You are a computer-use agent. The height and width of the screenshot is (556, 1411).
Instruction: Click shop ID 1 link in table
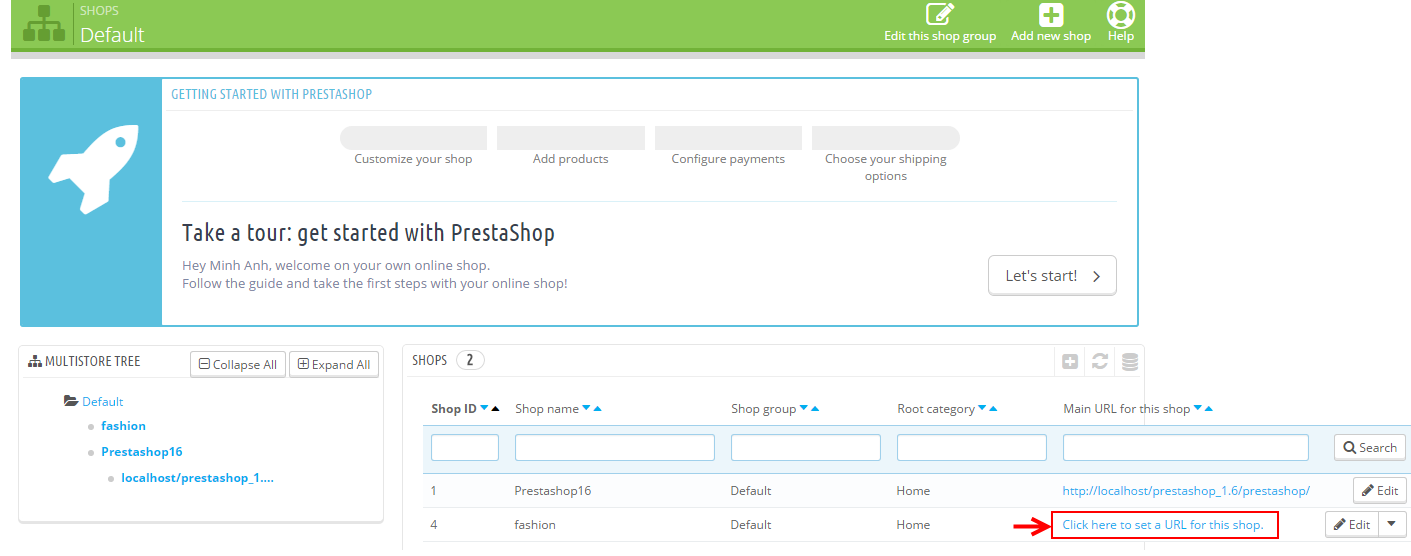[434, 490]
